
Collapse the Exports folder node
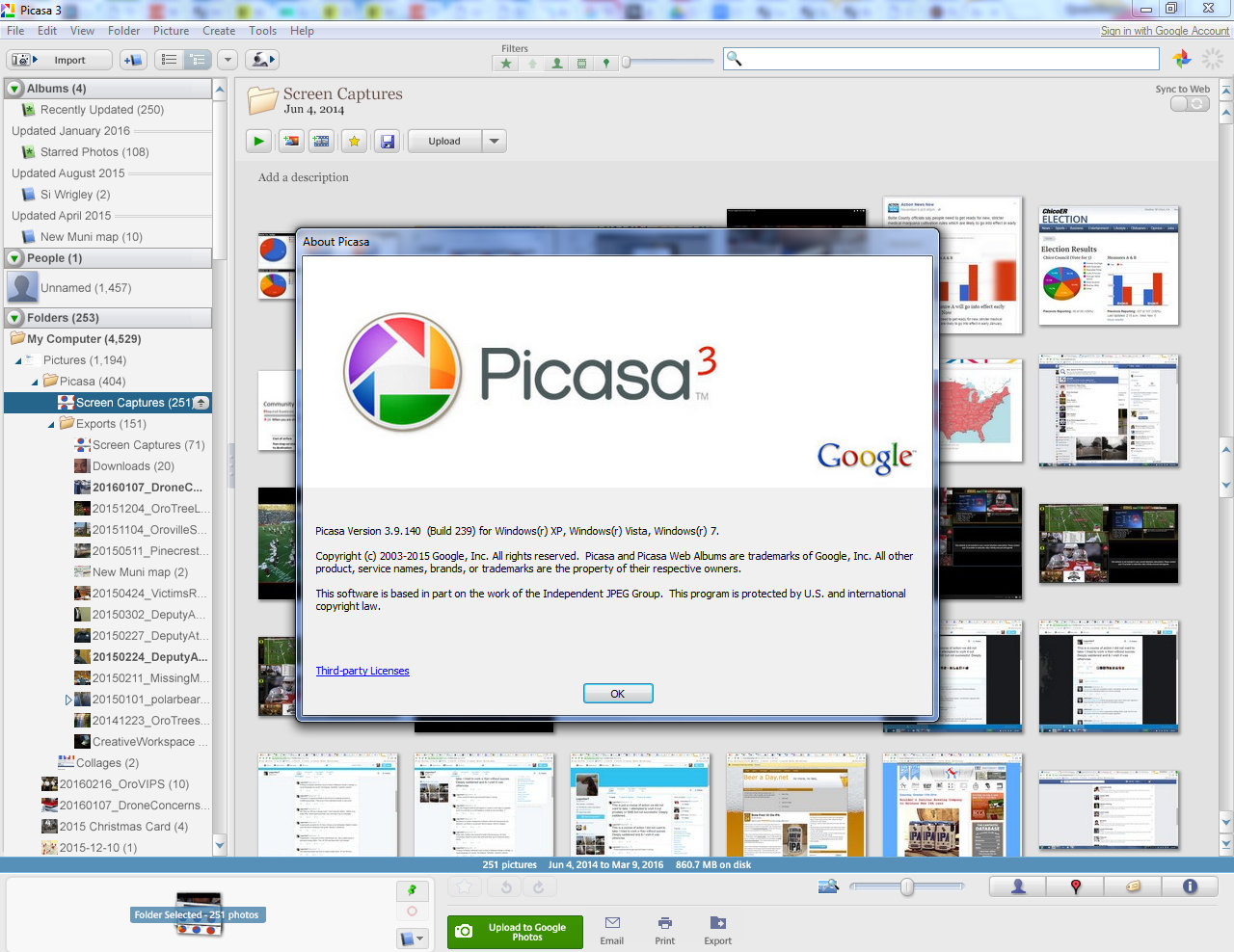pos(52,424)
